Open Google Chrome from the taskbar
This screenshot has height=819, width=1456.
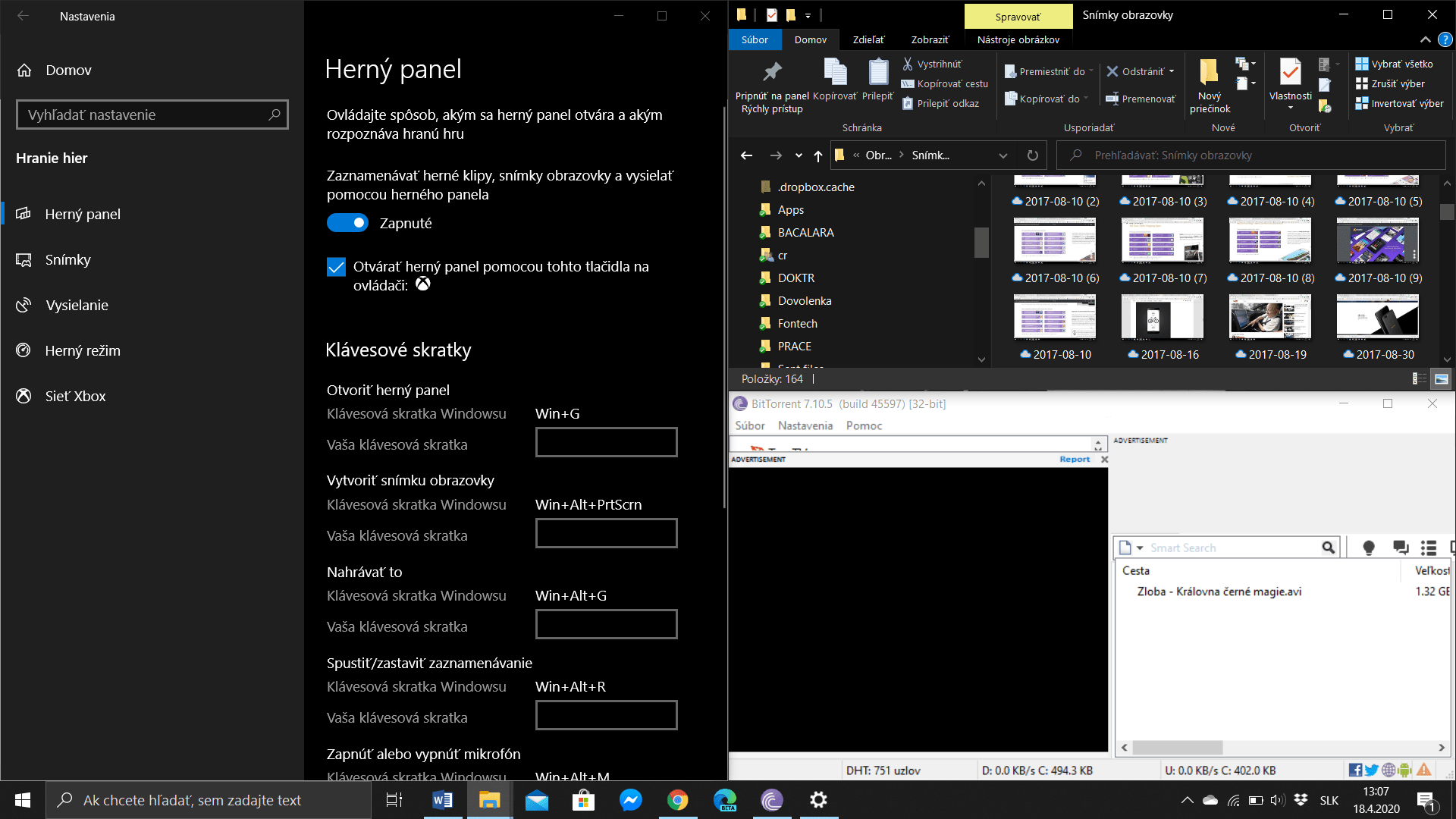[677, 800]
